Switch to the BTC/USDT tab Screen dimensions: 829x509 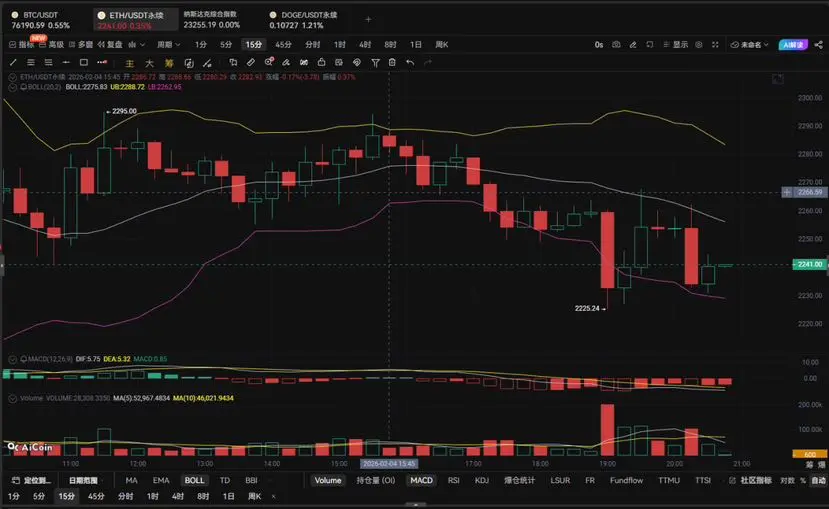[x=41, y=20]
